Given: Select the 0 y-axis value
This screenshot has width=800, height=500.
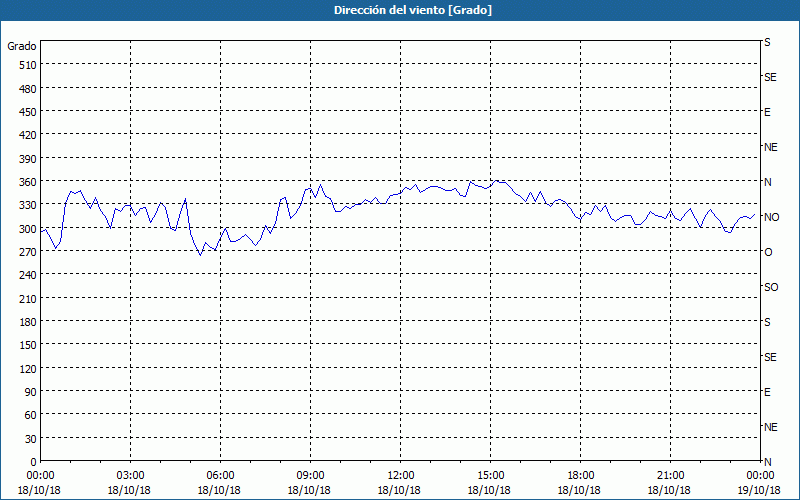Looking at the screenshot, I should (x=34, y=462).
